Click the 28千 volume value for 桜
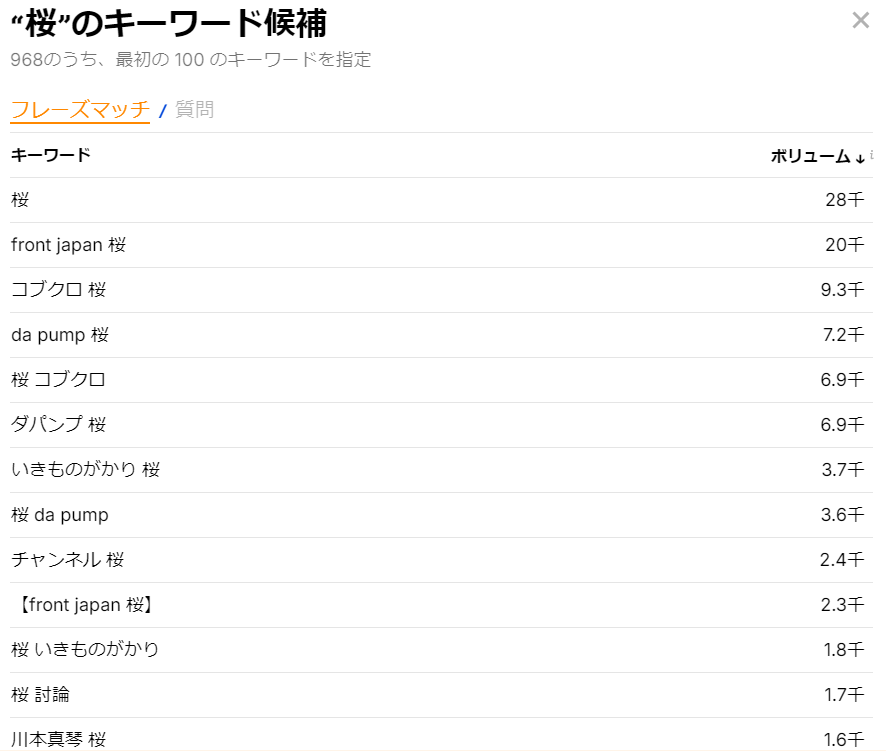The width and height of the screenshot is (886, 751). pos(847,200)
